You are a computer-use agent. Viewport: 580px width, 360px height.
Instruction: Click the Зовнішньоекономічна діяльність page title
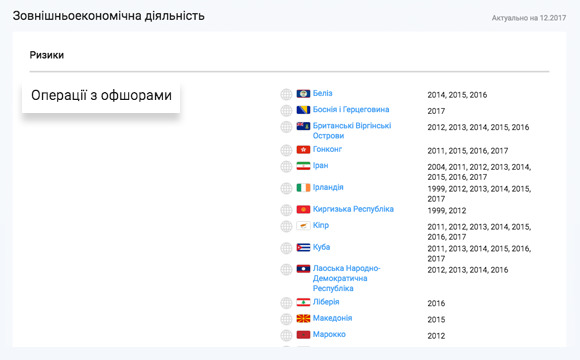click(x=108, y=16)
